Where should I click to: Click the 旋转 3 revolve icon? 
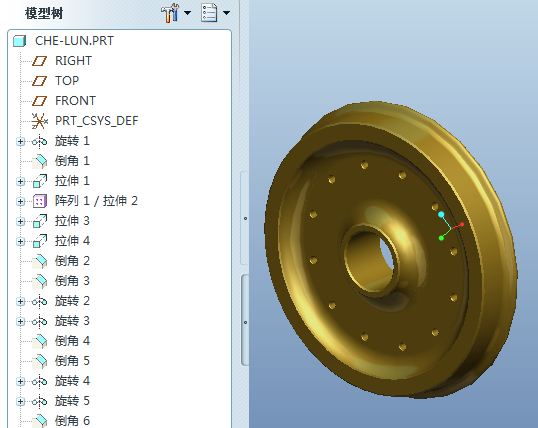[39, 321]
